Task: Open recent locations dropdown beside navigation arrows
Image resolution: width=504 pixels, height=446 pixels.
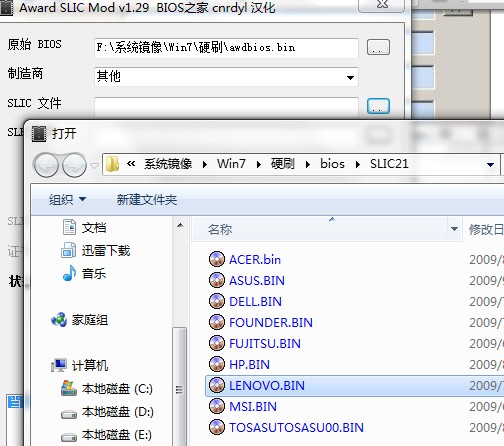Action: coord(95,165)
